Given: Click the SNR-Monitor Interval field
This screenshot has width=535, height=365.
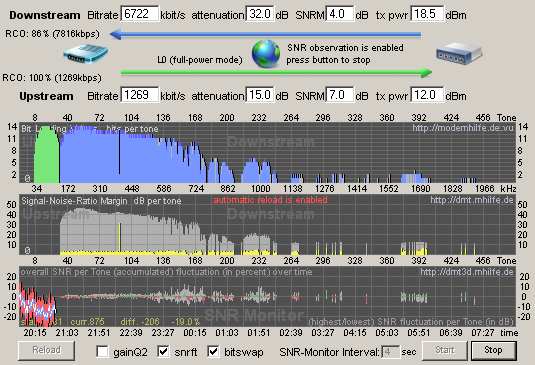Looking at the screenshot, I should [390, 352].
